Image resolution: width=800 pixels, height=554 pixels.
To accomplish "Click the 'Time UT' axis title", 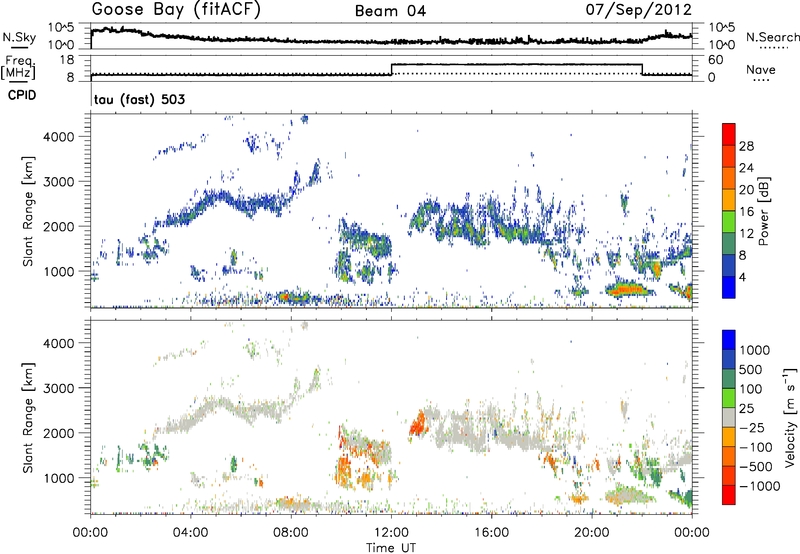I will pyautogui.click(x=391, y=548).
